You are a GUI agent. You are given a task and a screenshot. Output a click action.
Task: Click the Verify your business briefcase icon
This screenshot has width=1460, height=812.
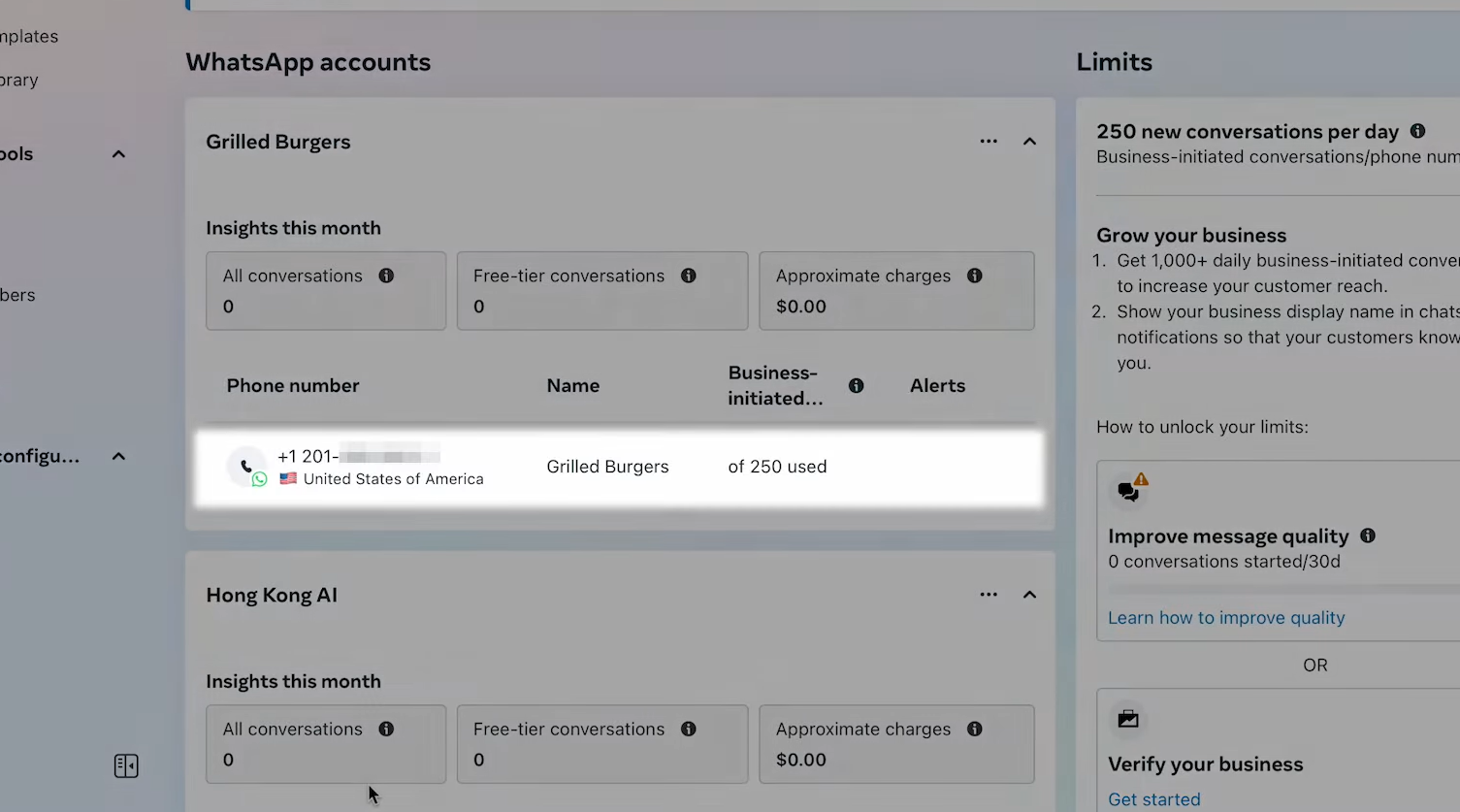(x=1128, y=719)
